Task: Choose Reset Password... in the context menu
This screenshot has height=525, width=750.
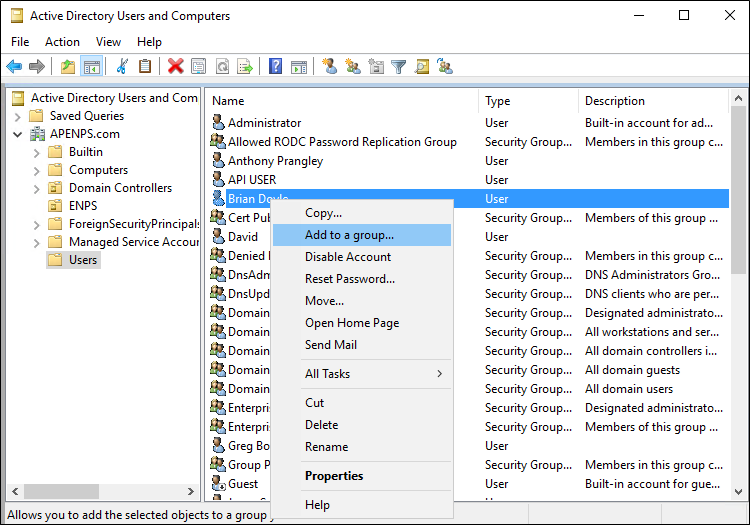Action: click(362, 279)
